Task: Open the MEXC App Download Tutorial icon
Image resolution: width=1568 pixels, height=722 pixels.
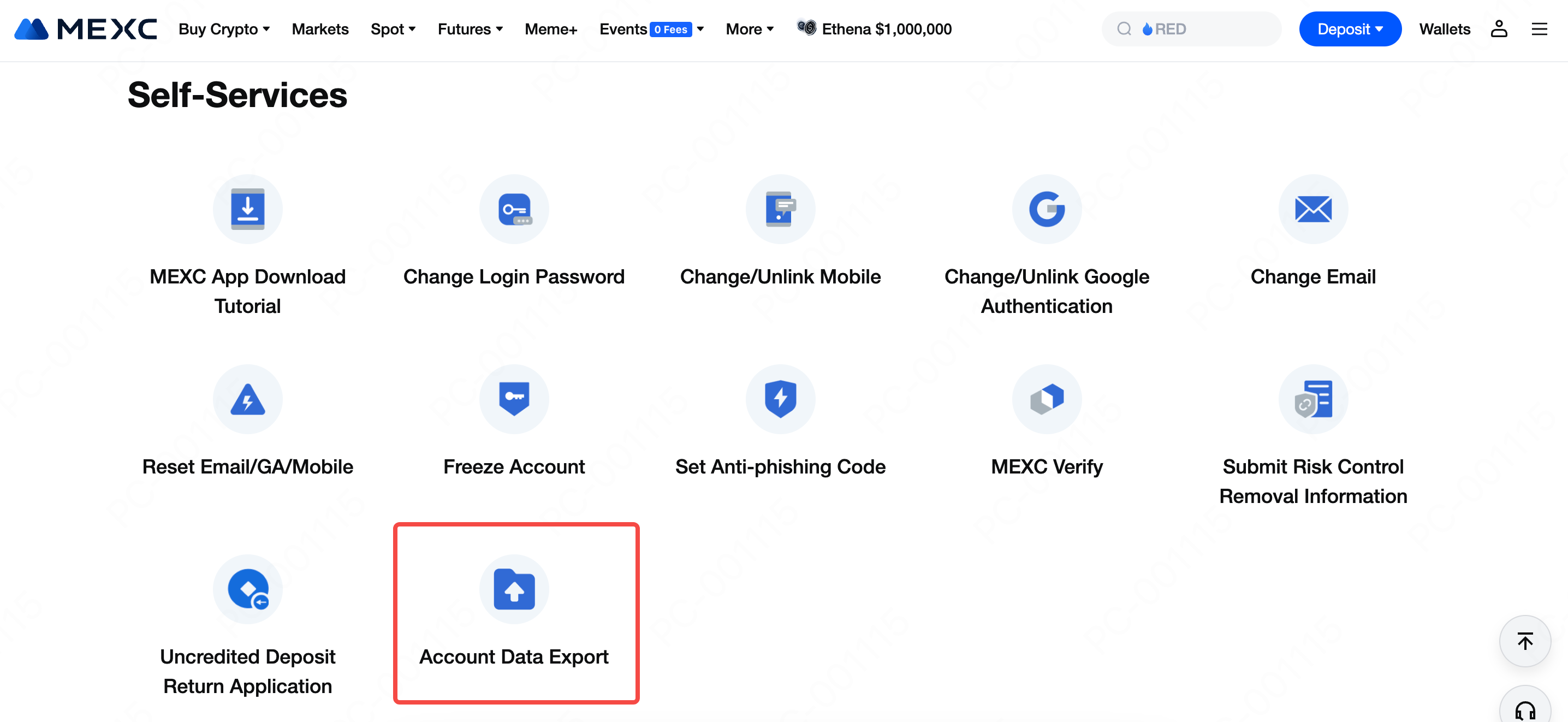Action: [x=248, y=209]
